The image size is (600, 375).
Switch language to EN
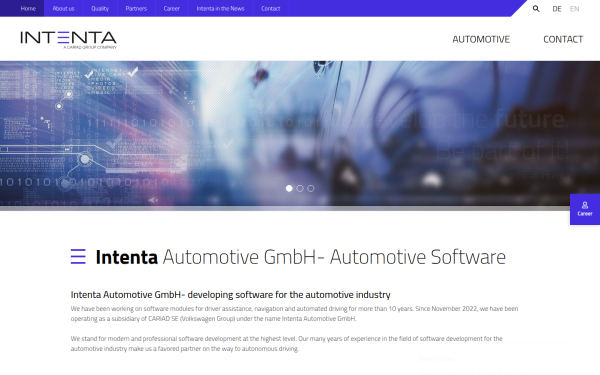click(574, 9)
